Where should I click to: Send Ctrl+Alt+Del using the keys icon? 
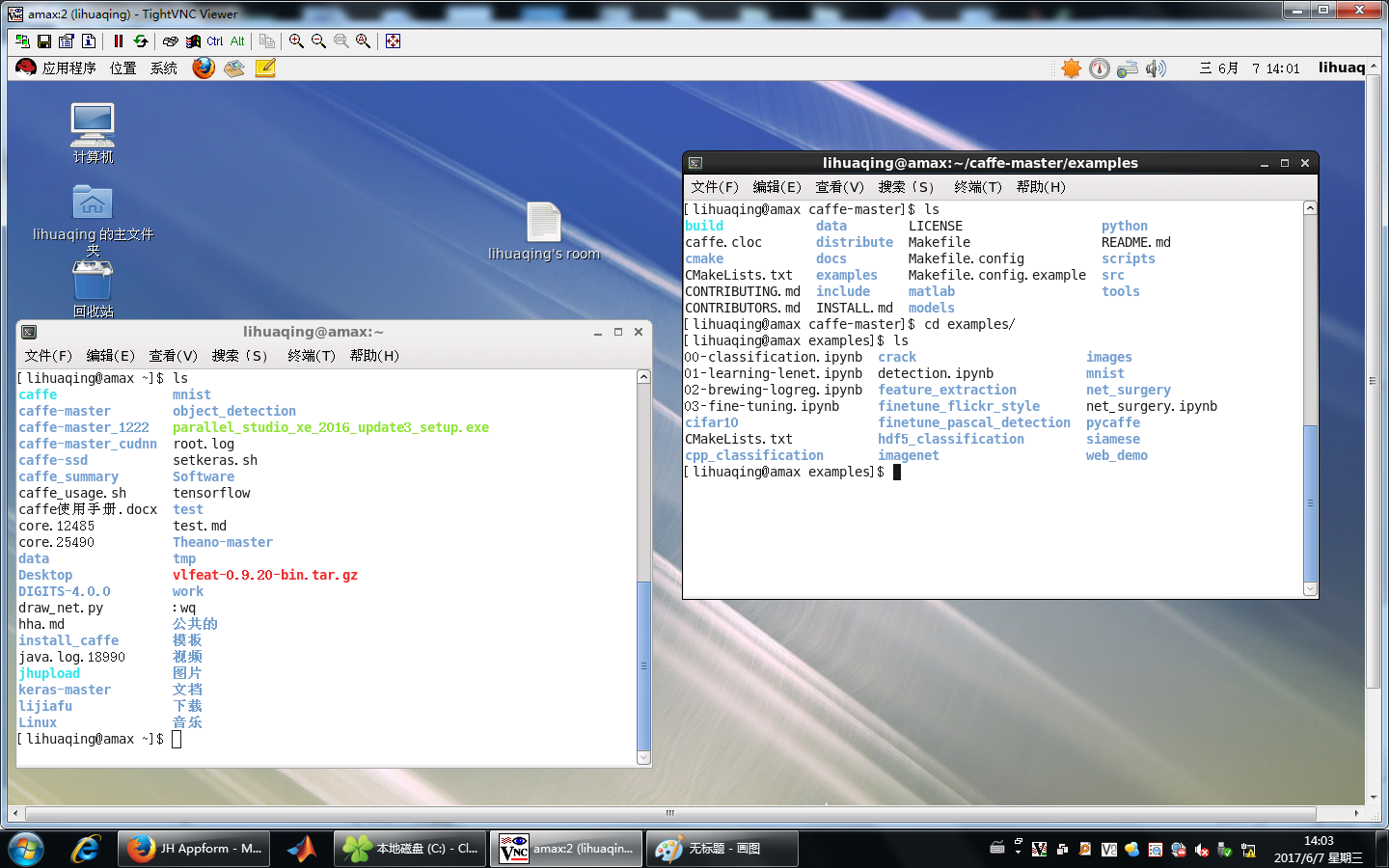(171, 41)
